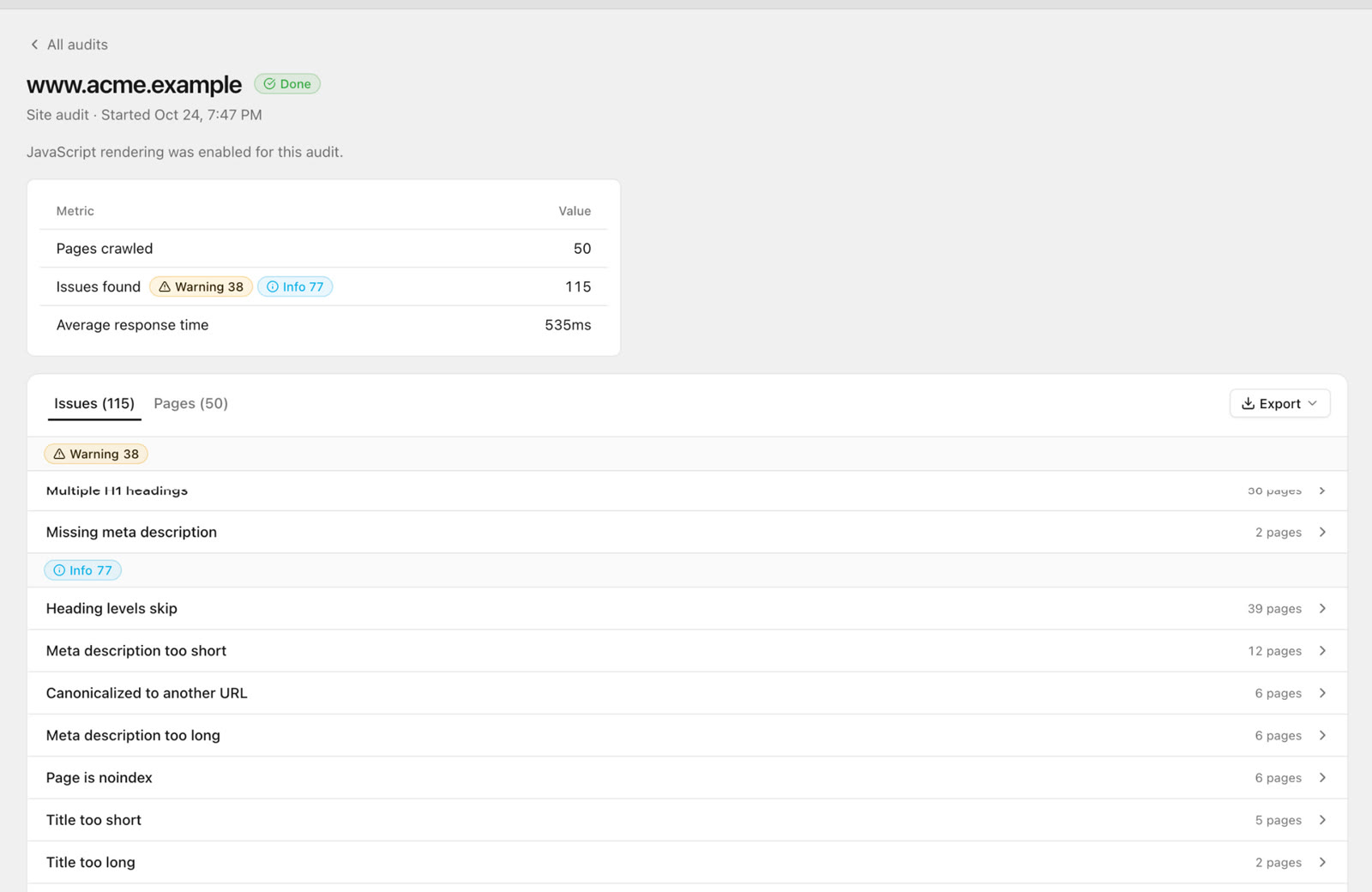Viewport: 1372px width, 892px height.
Task: Expand Multiple H1 headings row chevron
Action: click(x=1322, y=491)
